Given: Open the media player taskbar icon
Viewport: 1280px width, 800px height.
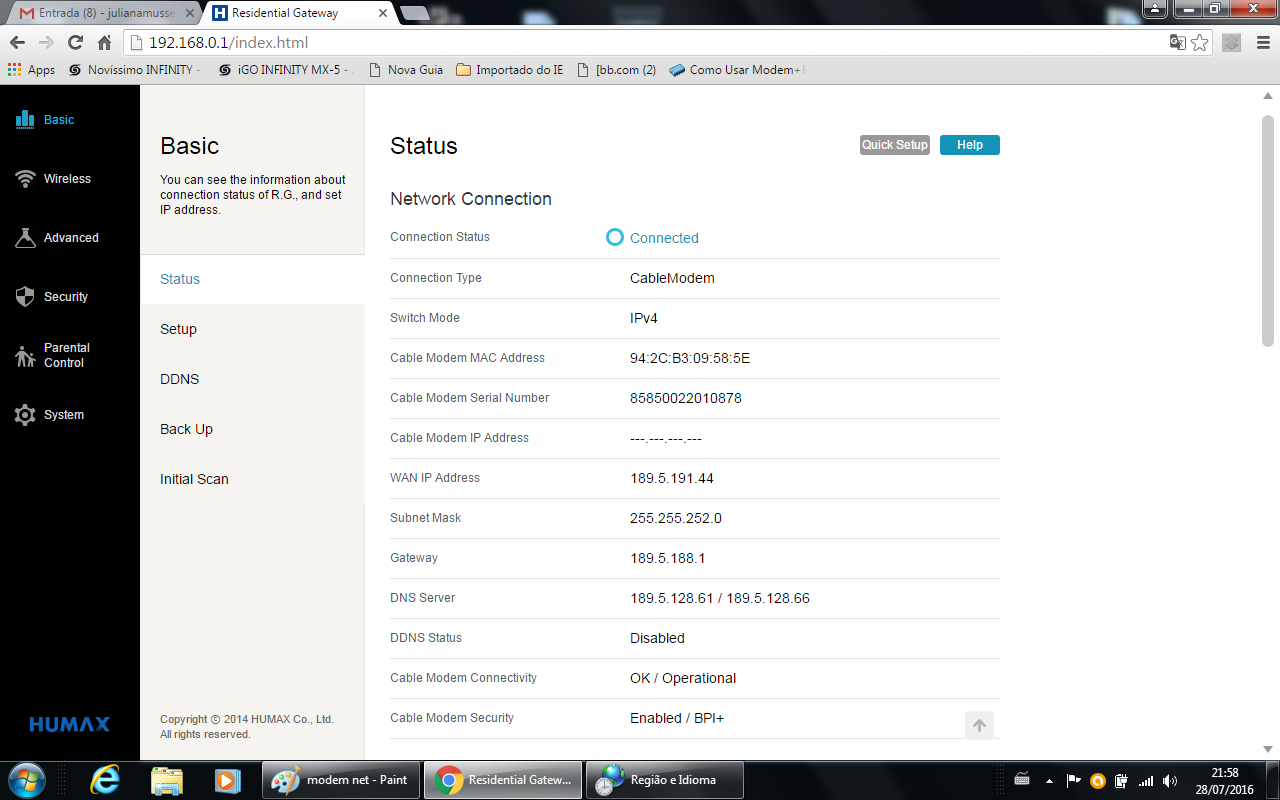Looking at the screenshot, I should (x=228, y=780).
